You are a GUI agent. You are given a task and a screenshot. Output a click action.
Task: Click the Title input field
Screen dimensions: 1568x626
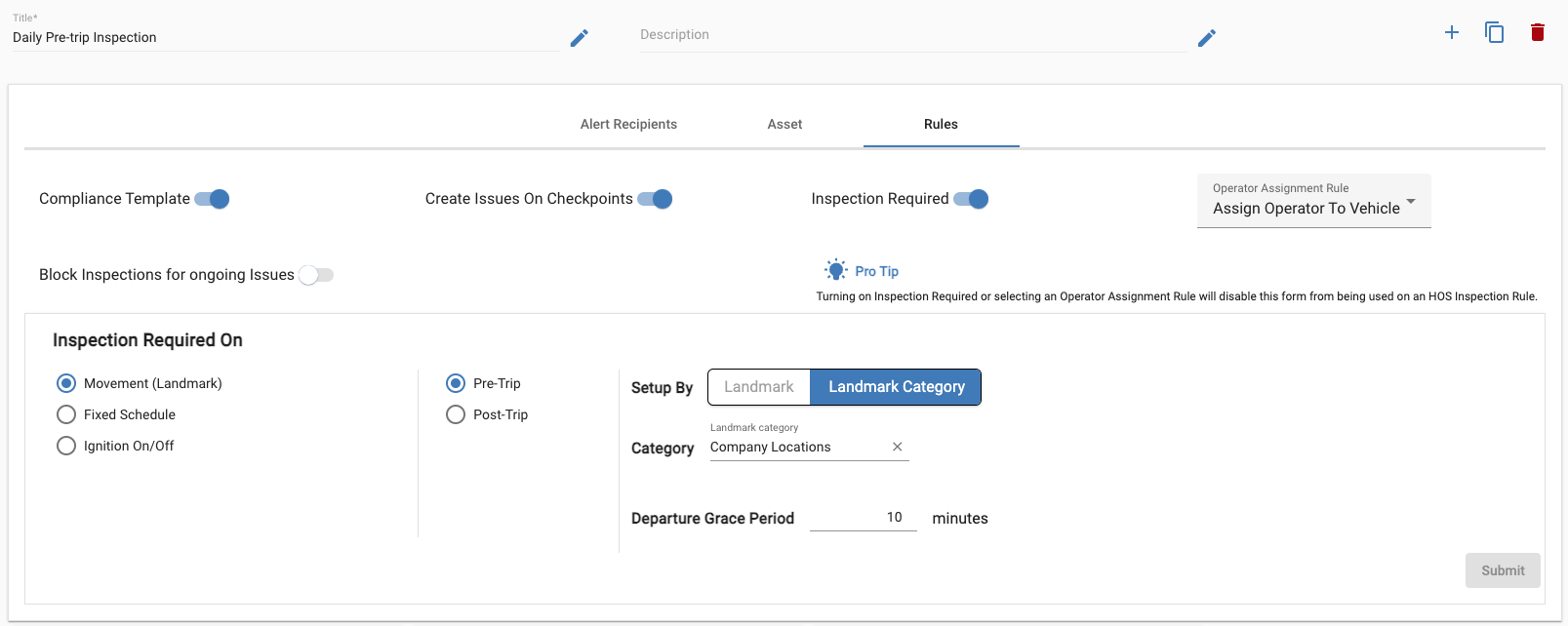(x=285, y=37)
